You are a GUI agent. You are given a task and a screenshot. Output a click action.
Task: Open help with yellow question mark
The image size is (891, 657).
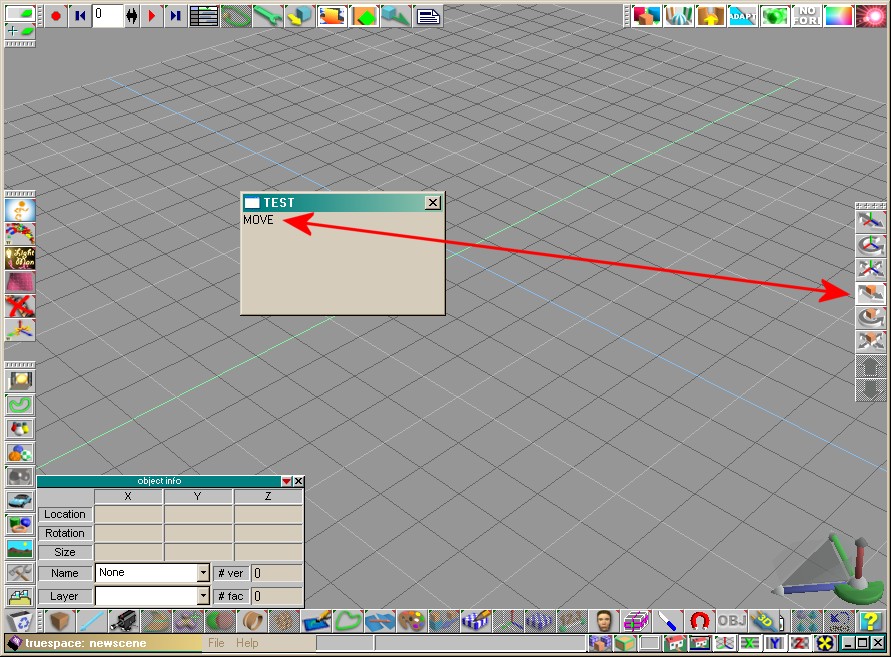tap(869, 621)
